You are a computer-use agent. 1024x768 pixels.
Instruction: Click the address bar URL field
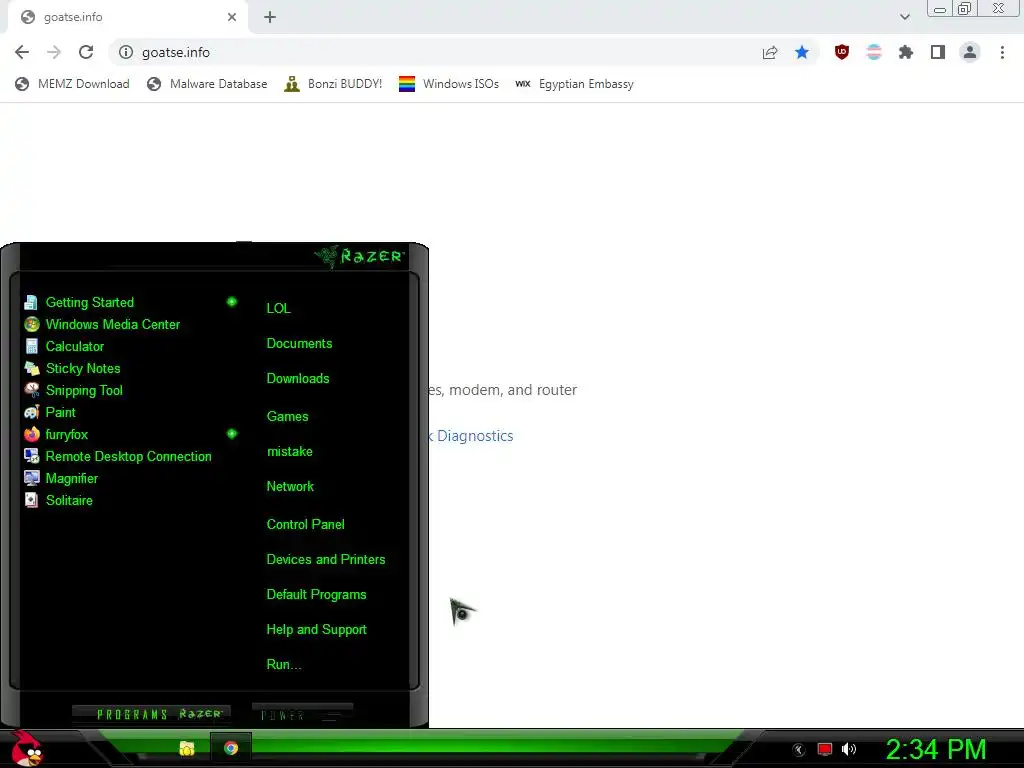(x=444, y=52)
